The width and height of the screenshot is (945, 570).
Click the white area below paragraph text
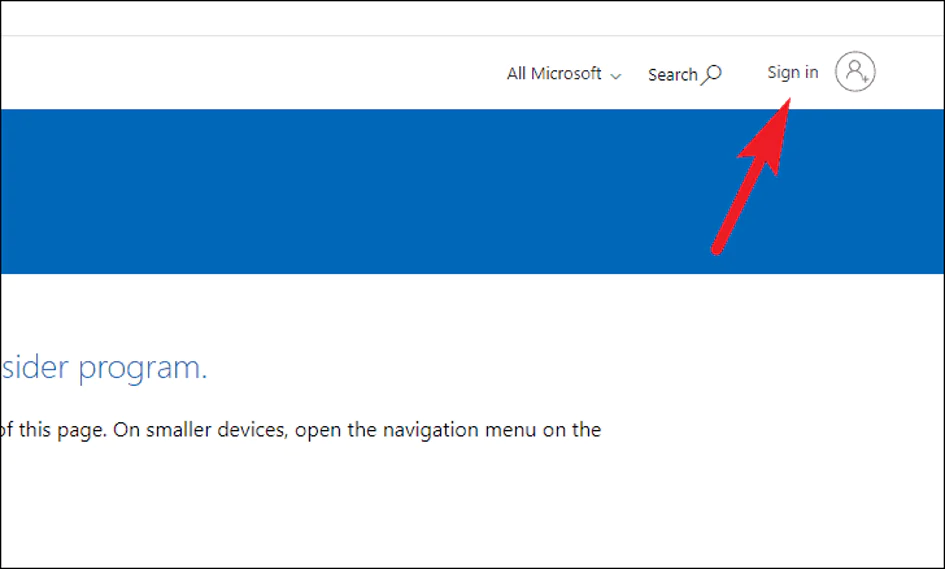click(400, 510)
